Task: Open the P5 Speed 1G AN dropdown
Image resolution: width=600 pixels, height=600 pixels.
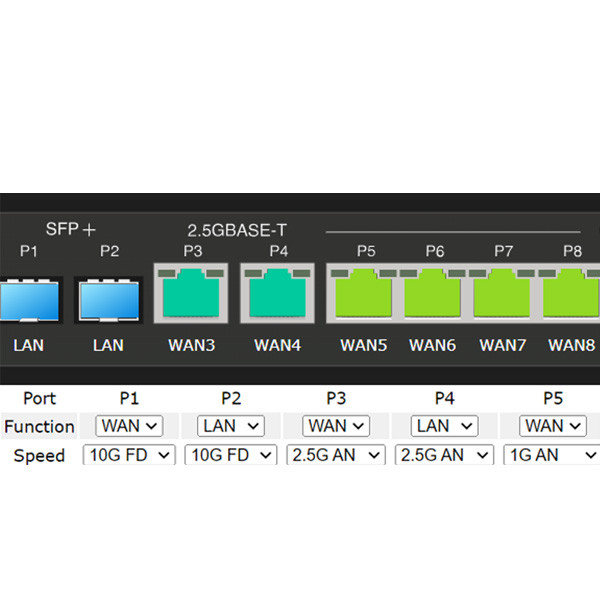Action: pyautogui.click(x=552, y=455)
